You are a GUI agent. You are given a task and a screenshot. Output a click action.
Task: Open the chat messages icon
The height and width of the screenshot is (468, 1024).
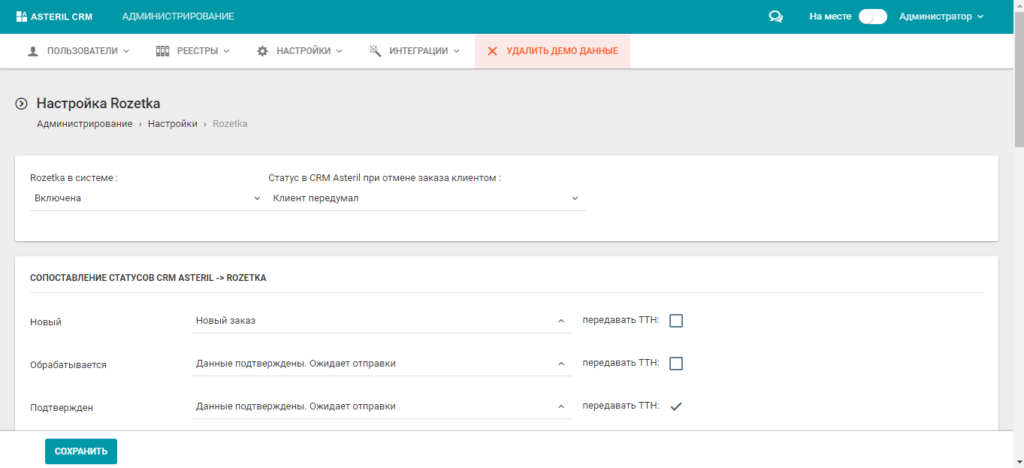coord(775,17)
